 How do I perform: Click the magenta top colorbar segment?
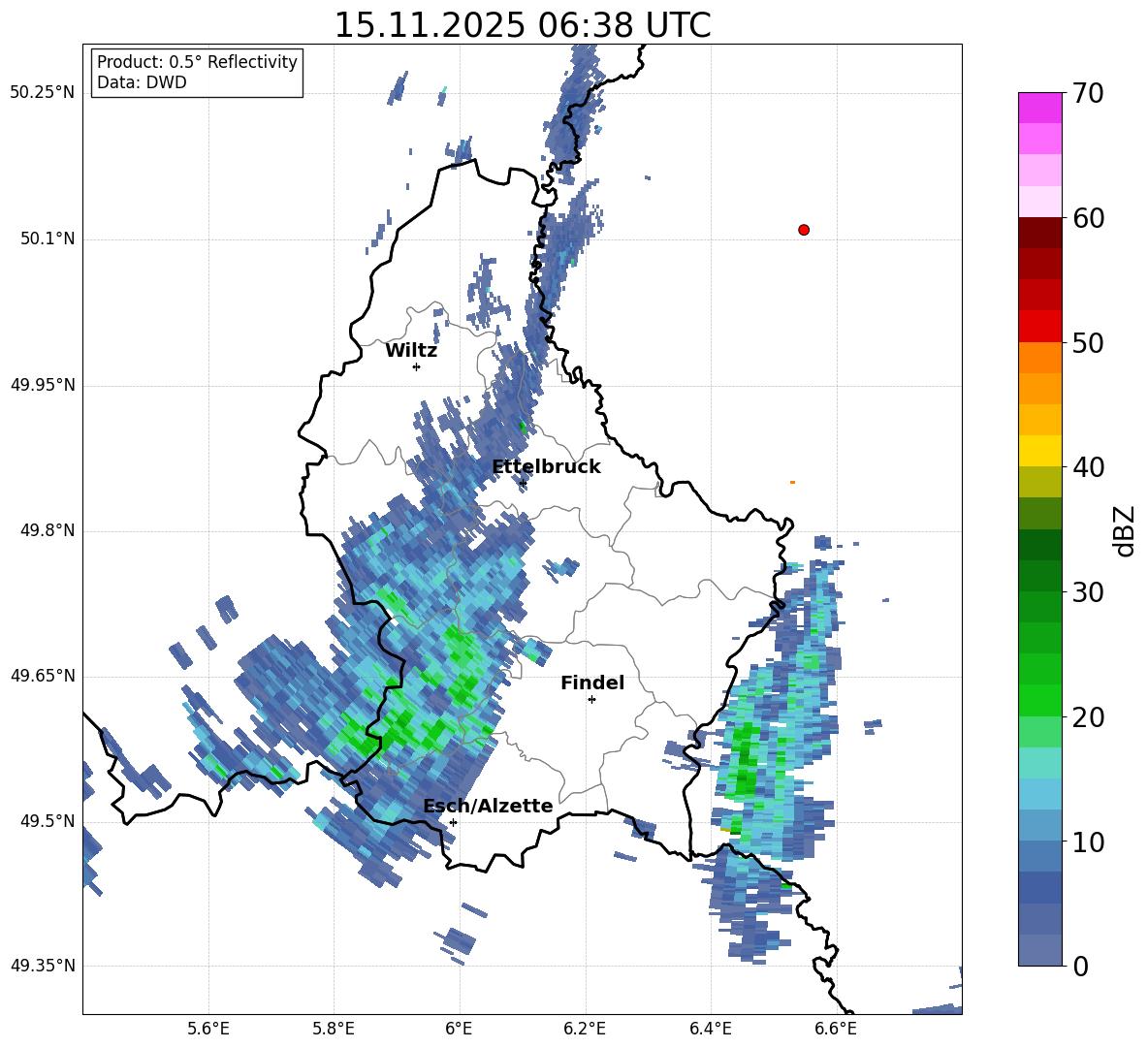(1039, 108)
